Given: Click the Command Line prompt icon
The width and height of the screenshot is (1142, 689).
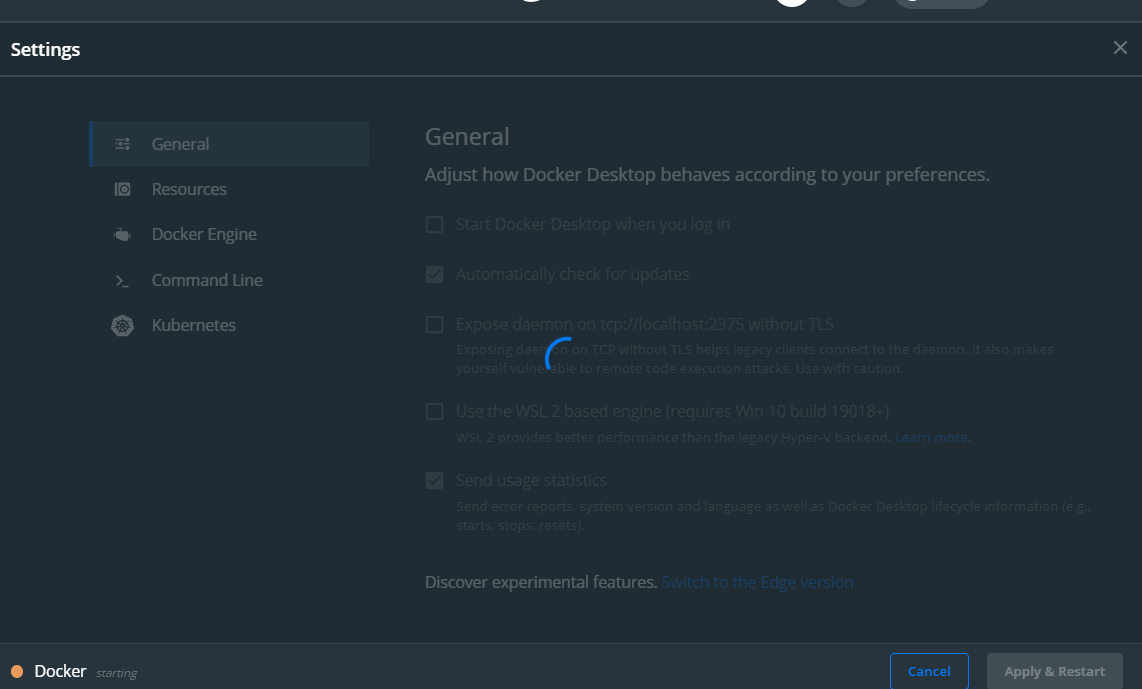Looking at the screenshot, I should (x=122, y=280).
